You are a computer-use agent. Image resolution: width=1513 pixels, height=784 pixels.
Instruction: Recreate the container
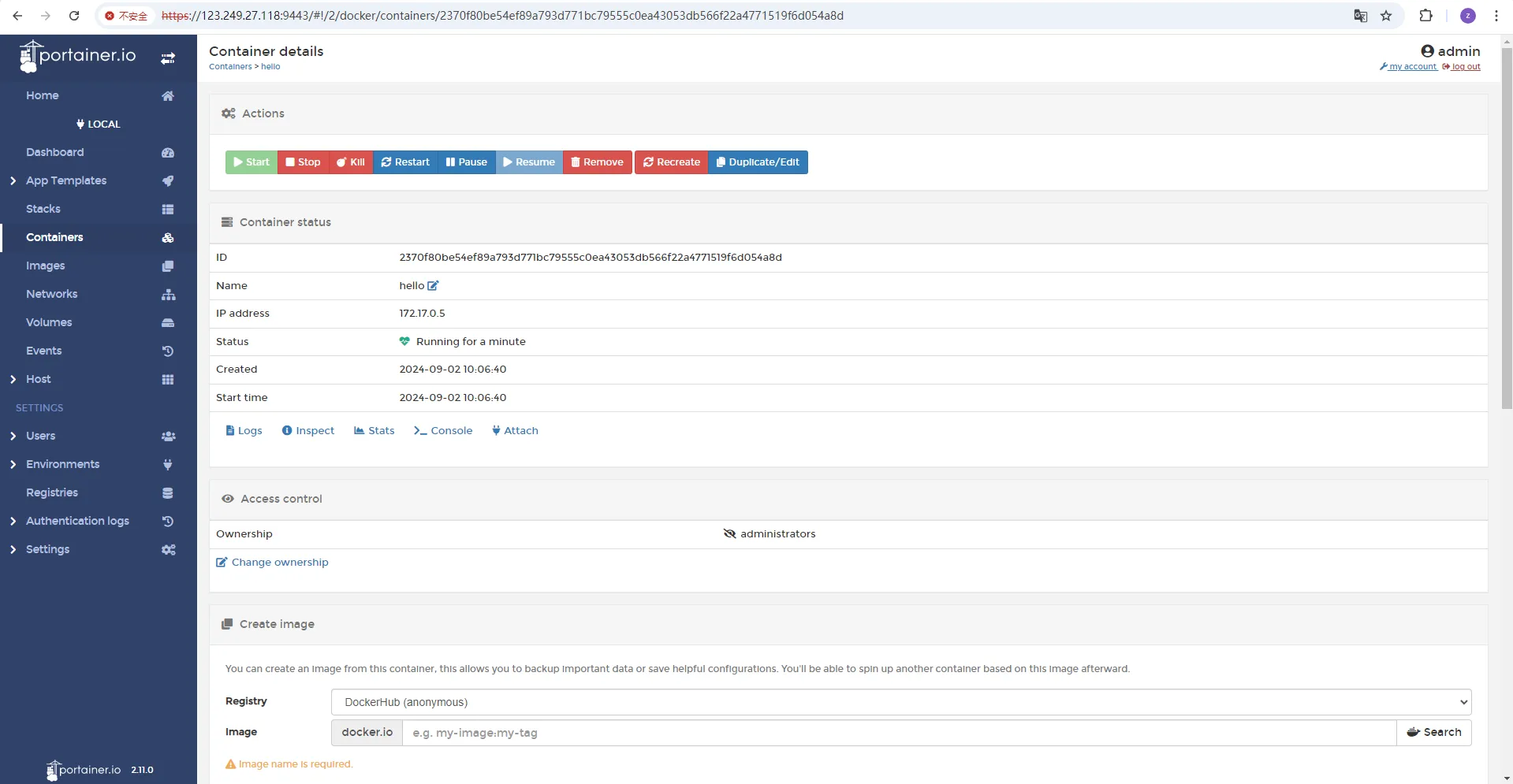tap(672, 162)
